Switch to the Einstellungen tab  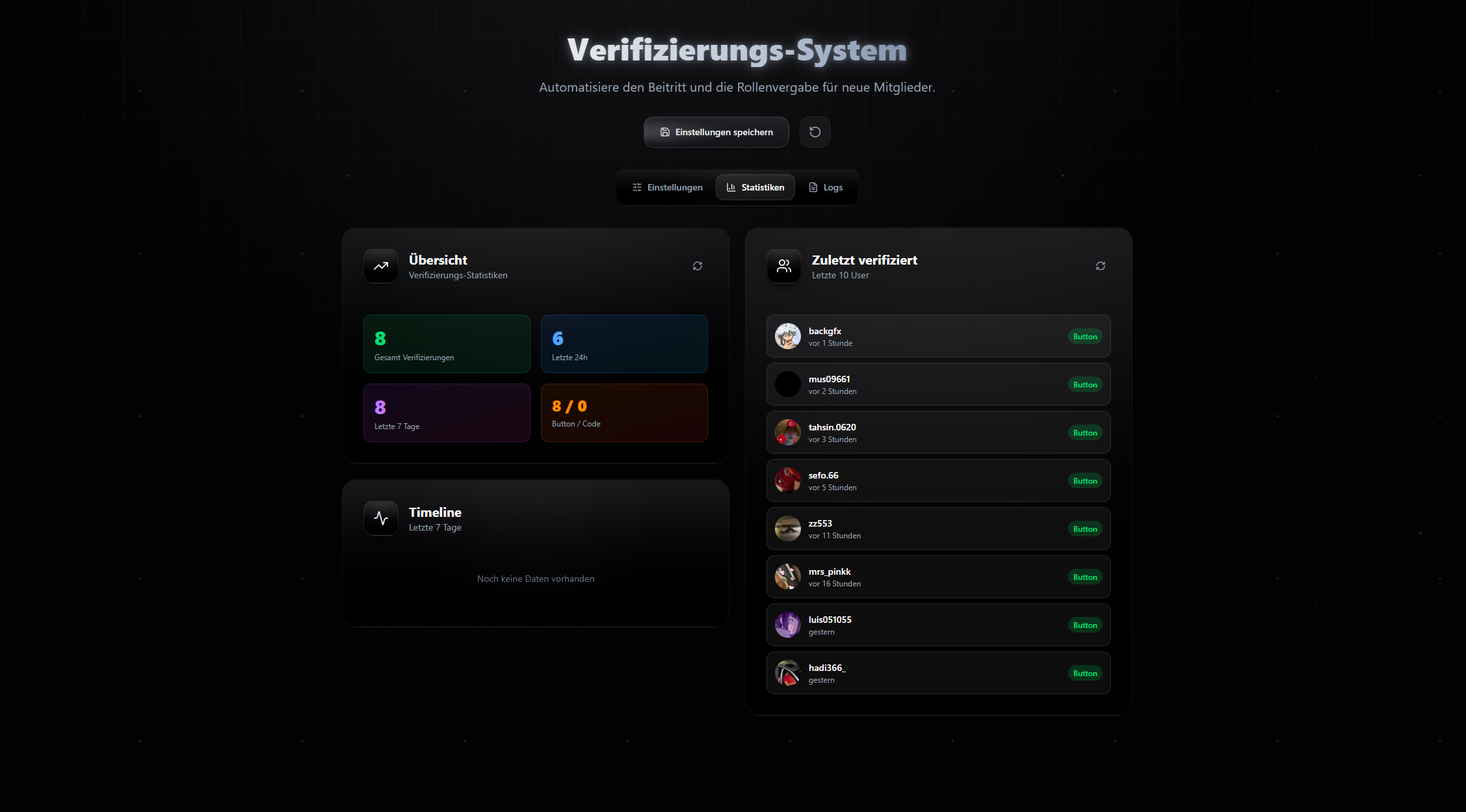coord(666,187)
